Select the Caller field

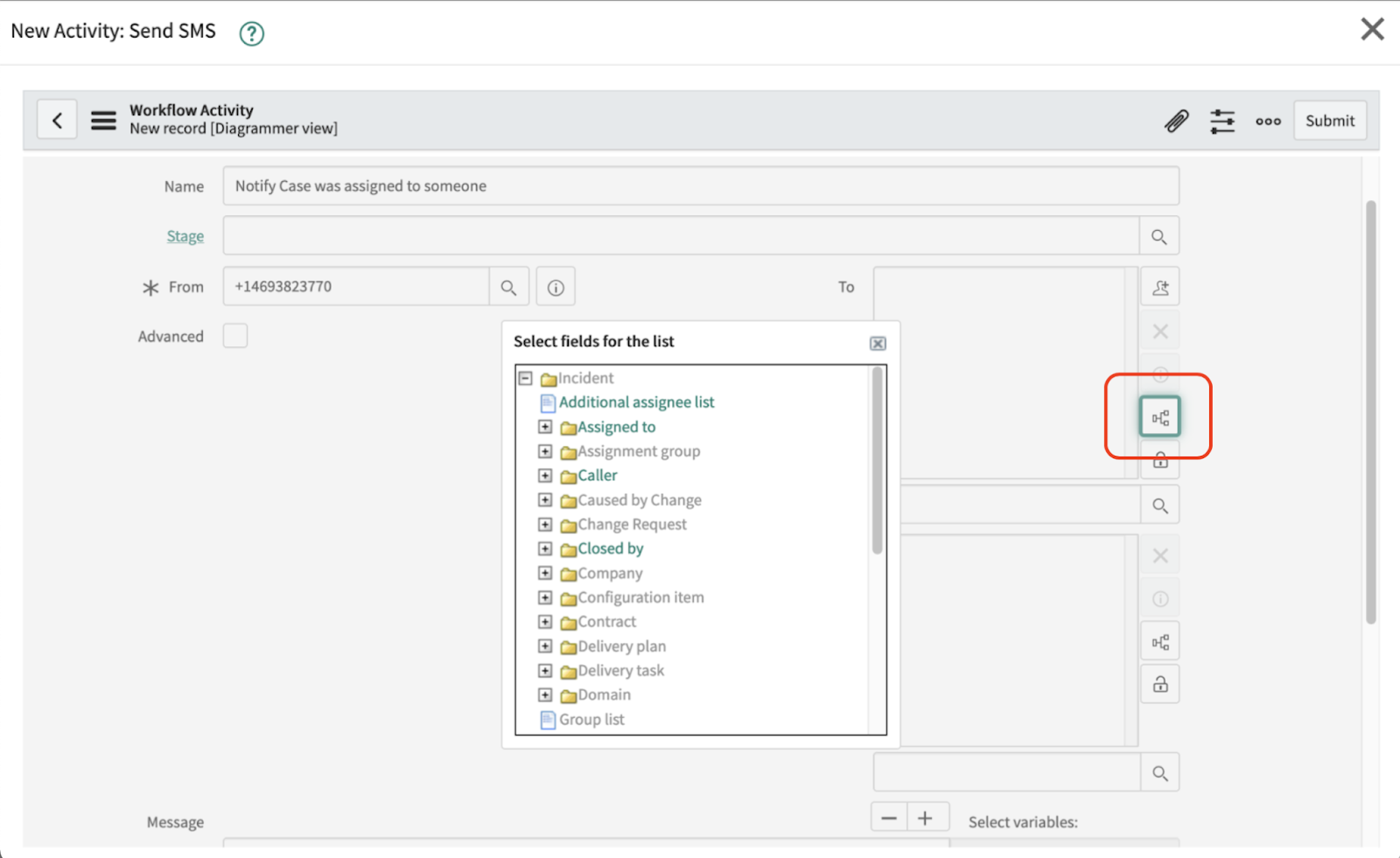[x=598, y=475]
